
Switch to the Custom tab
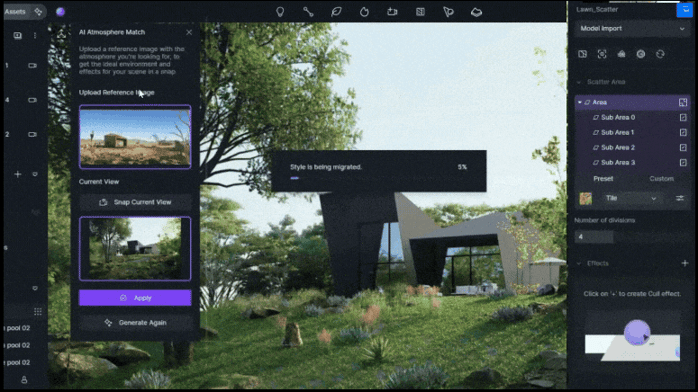(x=661, y=178)
